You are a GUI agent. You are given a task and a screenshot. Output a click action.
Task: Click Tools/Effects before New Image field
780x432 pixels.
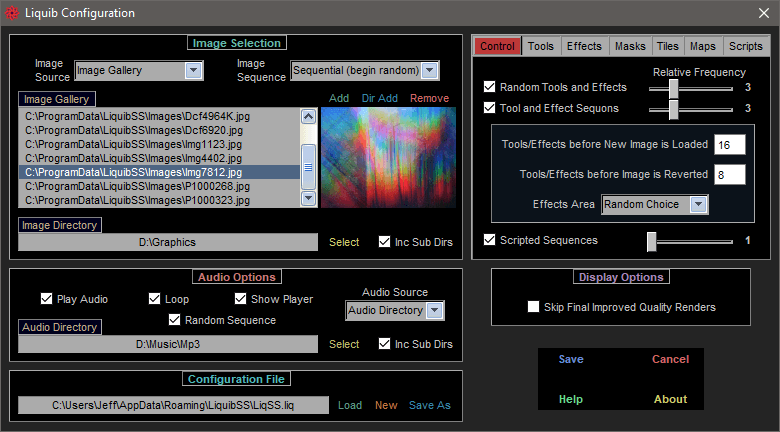tap(730, 144)
